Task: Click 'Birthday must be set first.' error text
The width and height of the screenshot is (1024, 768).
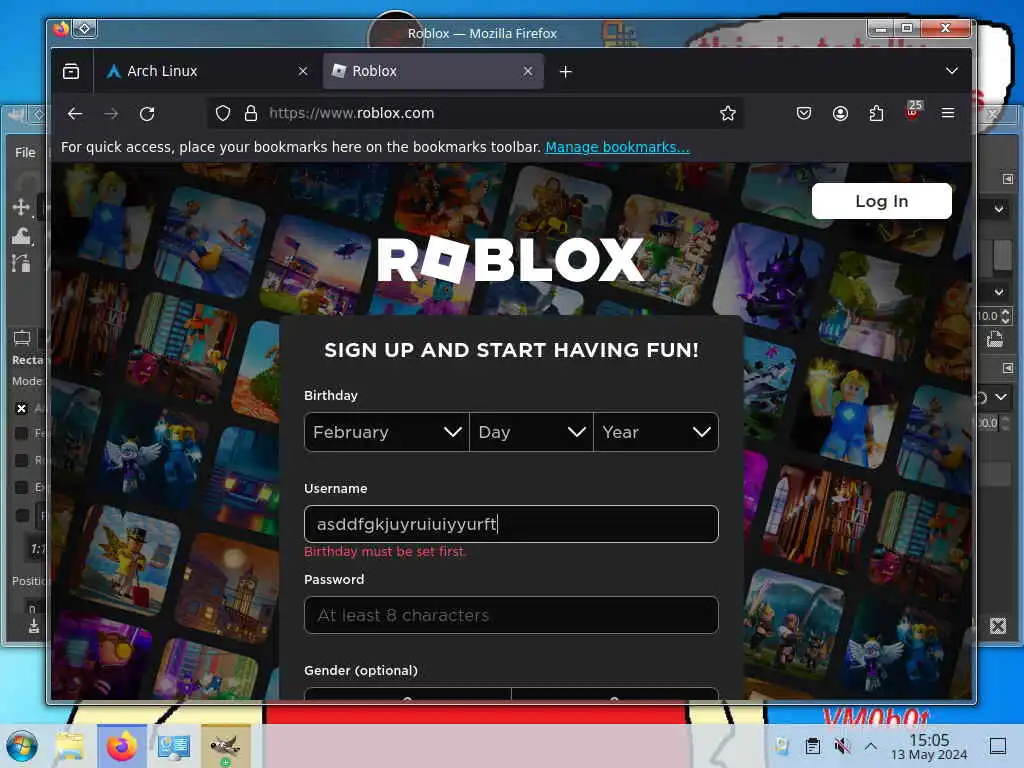Action: point(385,552)
